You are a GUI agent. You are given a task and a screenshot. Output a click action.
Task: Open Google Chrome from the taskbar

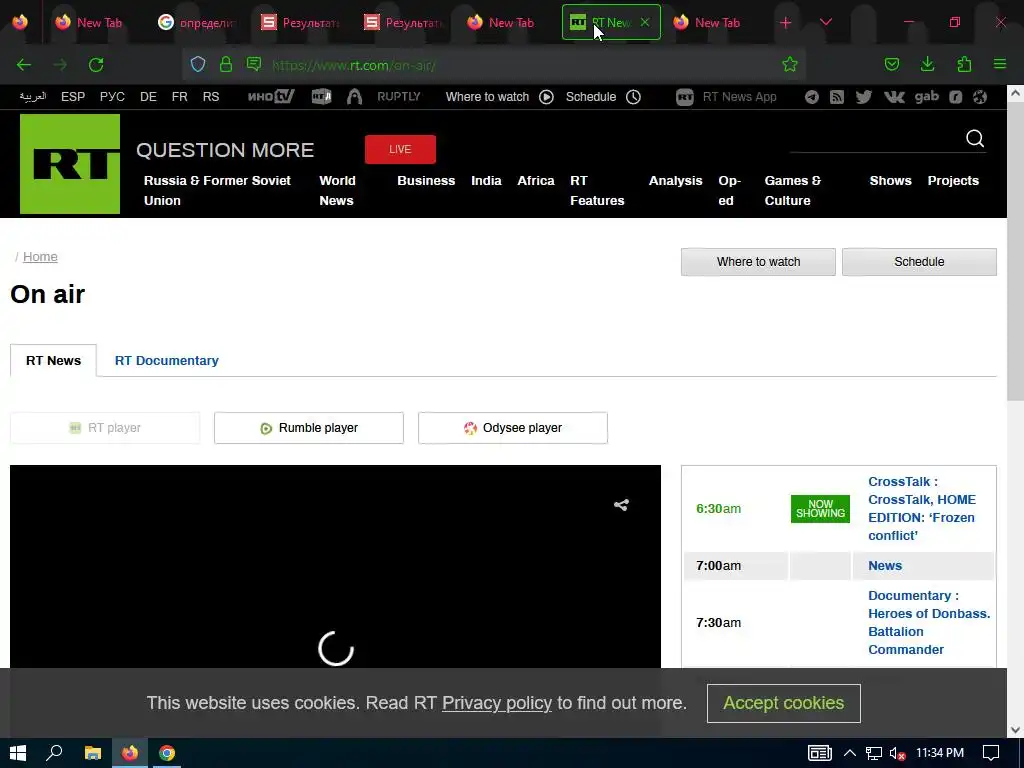point(167,753)
